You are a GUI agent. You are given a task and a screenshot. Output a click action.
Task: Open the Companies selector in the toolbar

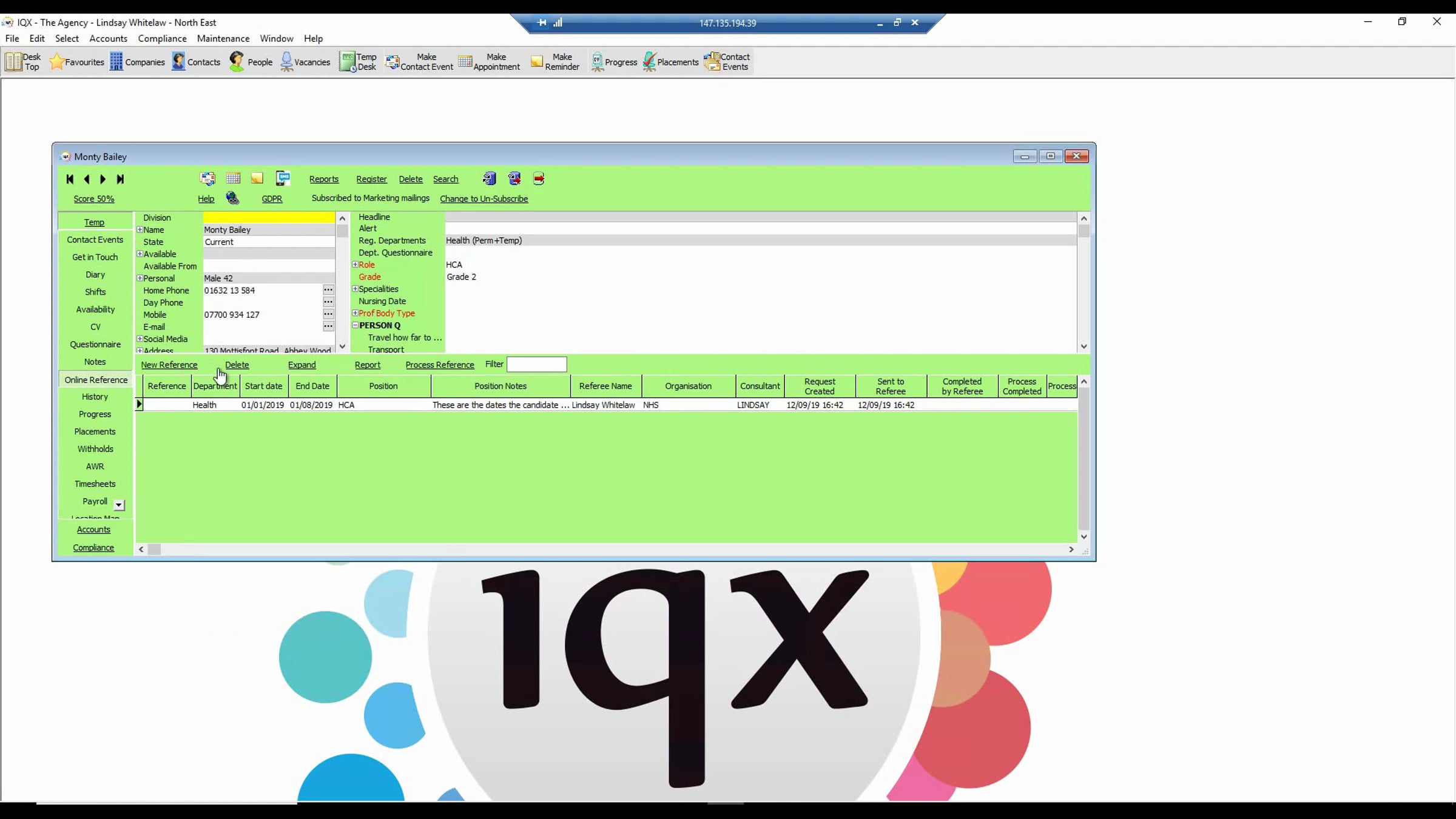pyautogui.click(x=137, y=62)
